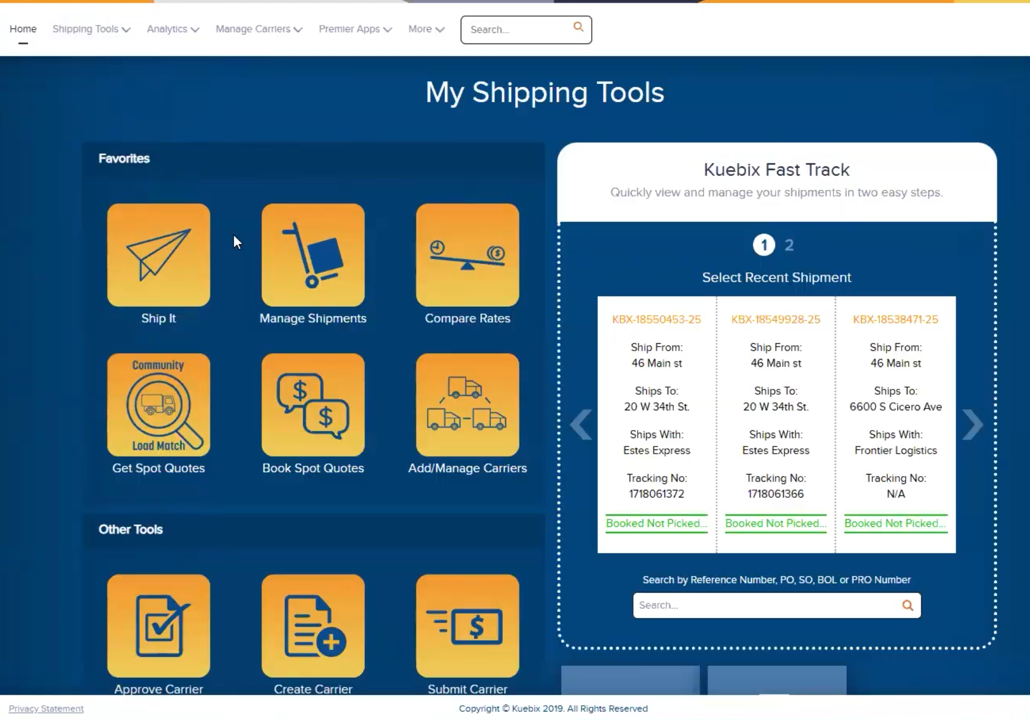Image resolution: width=1030 pixels, height=720 pixels.
Task: Open the Ship It paper plane tile
Action: point(158,255)
